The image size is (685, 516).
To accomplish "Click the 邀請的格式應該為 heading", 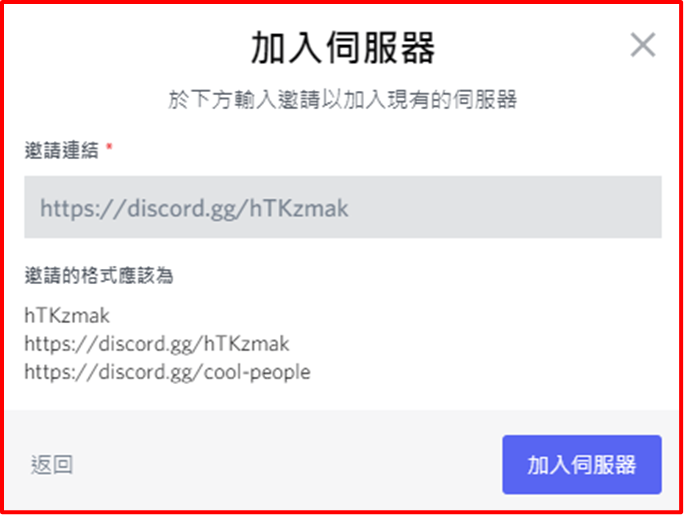I will point(99,276).
